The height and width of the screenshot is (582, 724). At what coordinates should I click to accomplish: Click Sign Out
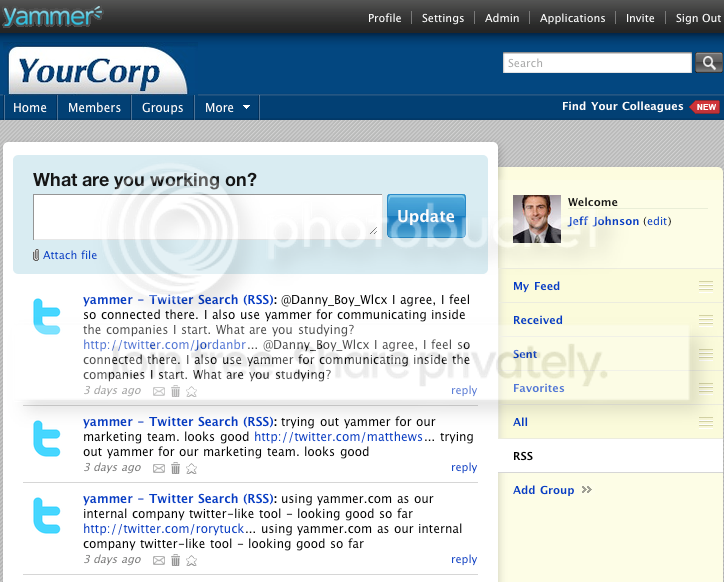tap(698, 18)
